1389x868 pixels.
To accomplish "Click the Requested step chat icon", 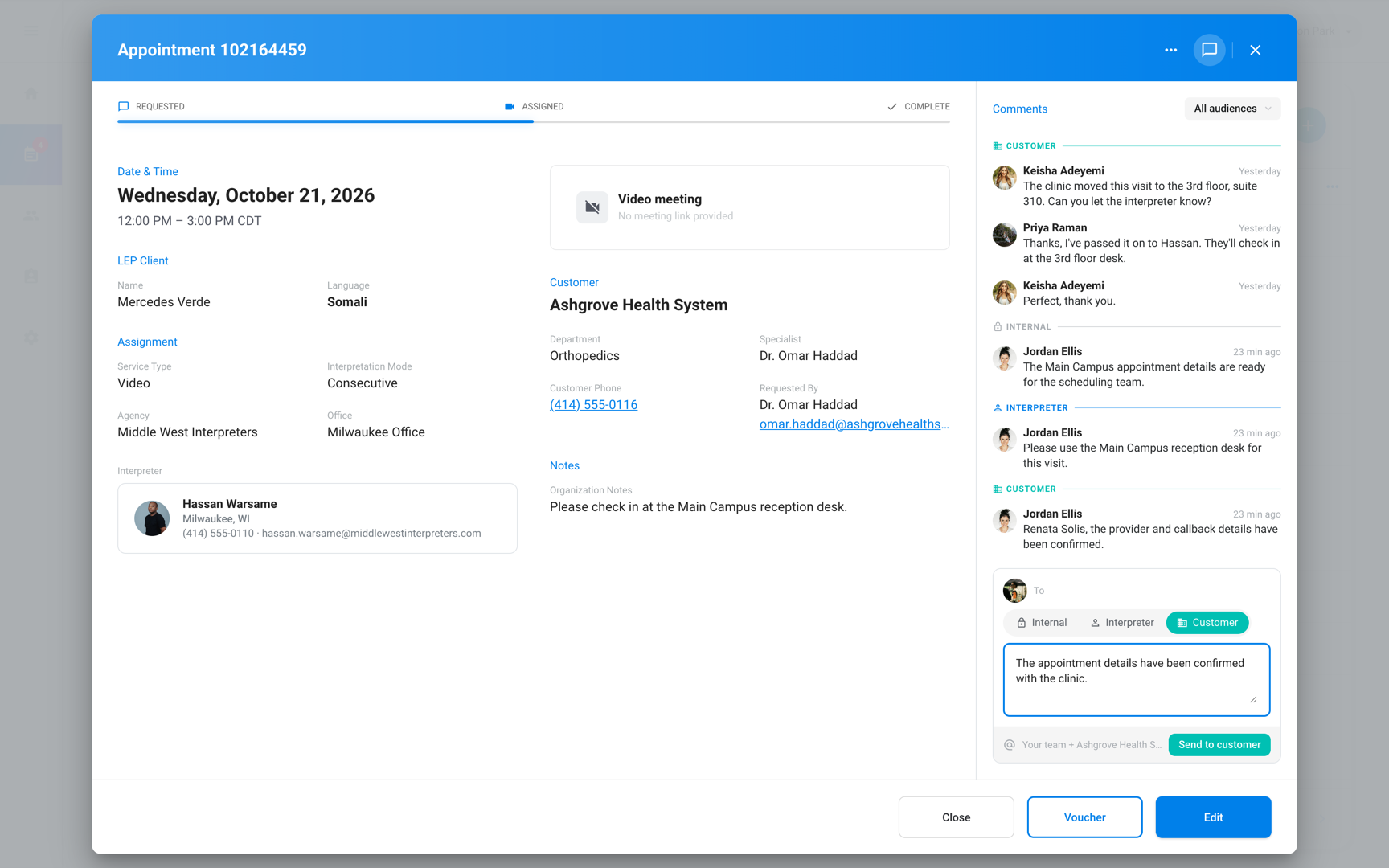I will tap(123, 106).
